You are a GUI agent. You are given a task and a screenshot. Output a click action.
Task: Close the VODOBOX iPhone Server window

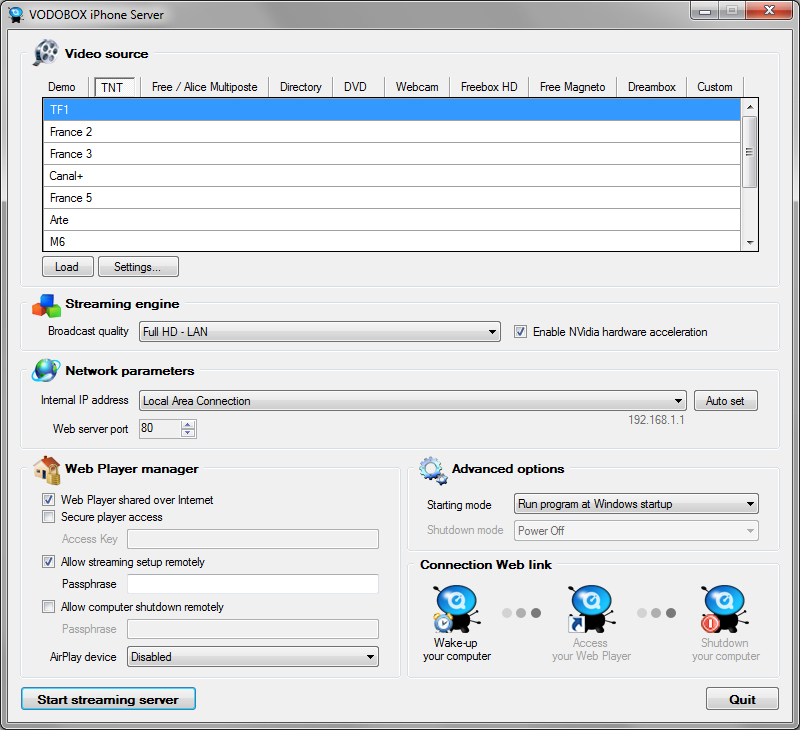click(x=769, y=10)
